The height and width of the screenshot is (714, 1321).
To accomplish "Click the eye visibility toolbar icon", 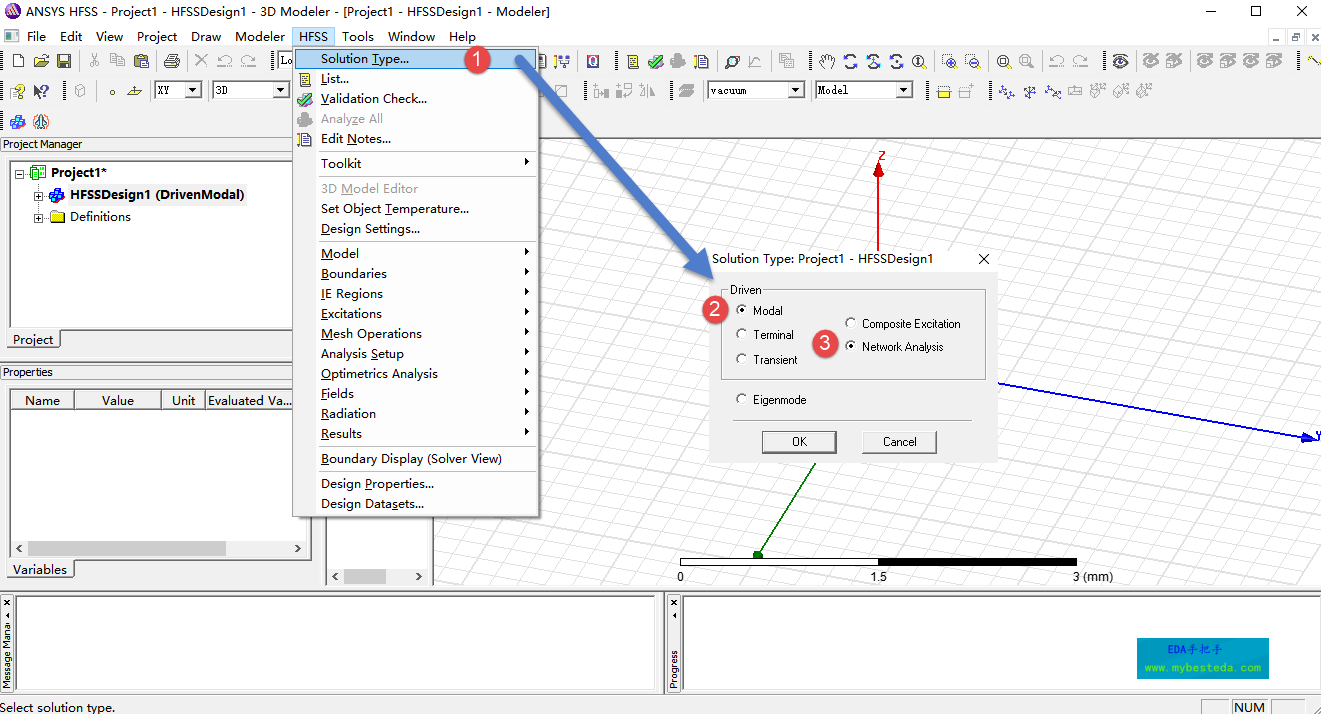I will (1120, 61).
